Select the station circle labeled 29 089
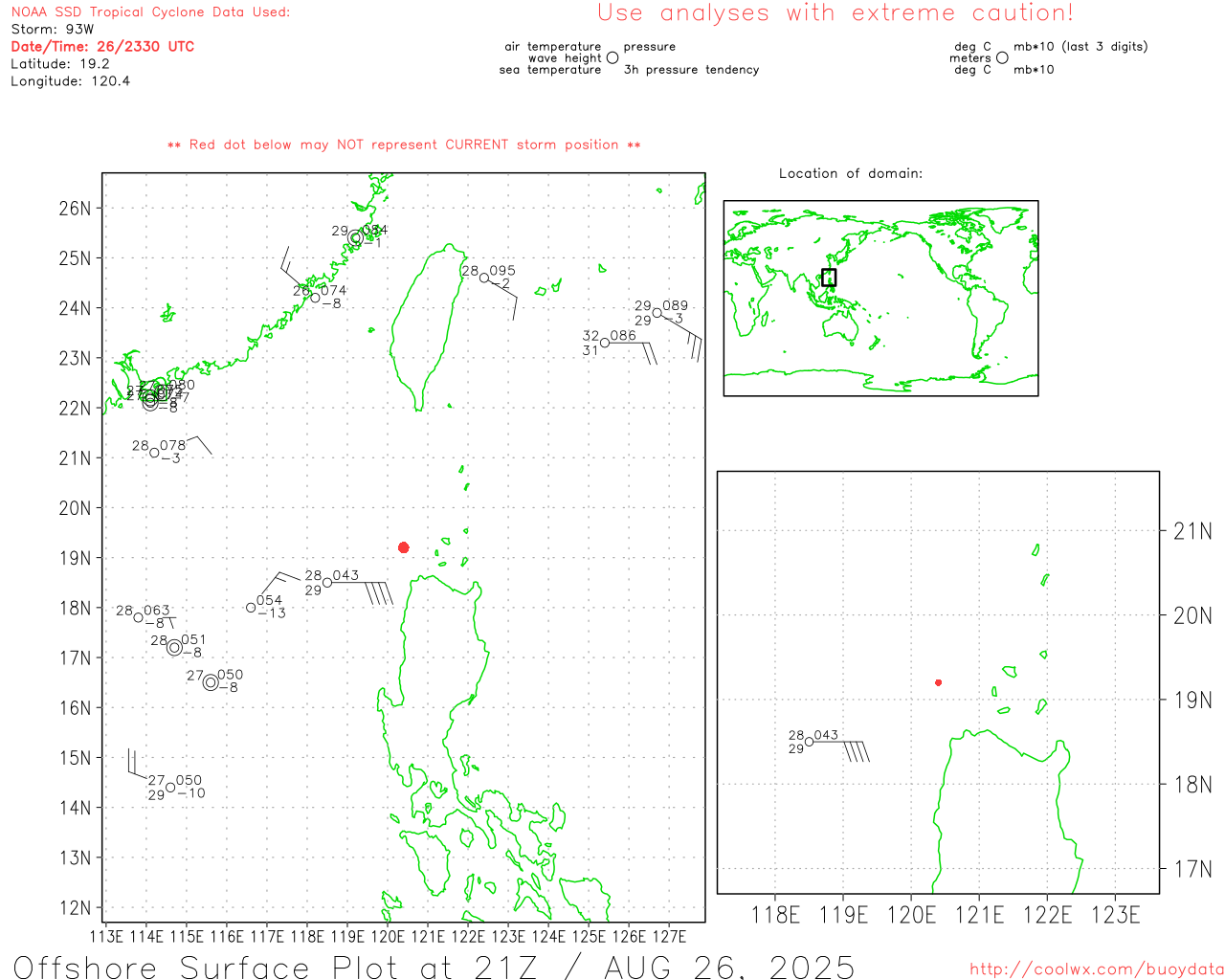The image size is (1225, 980). [657, 313]
